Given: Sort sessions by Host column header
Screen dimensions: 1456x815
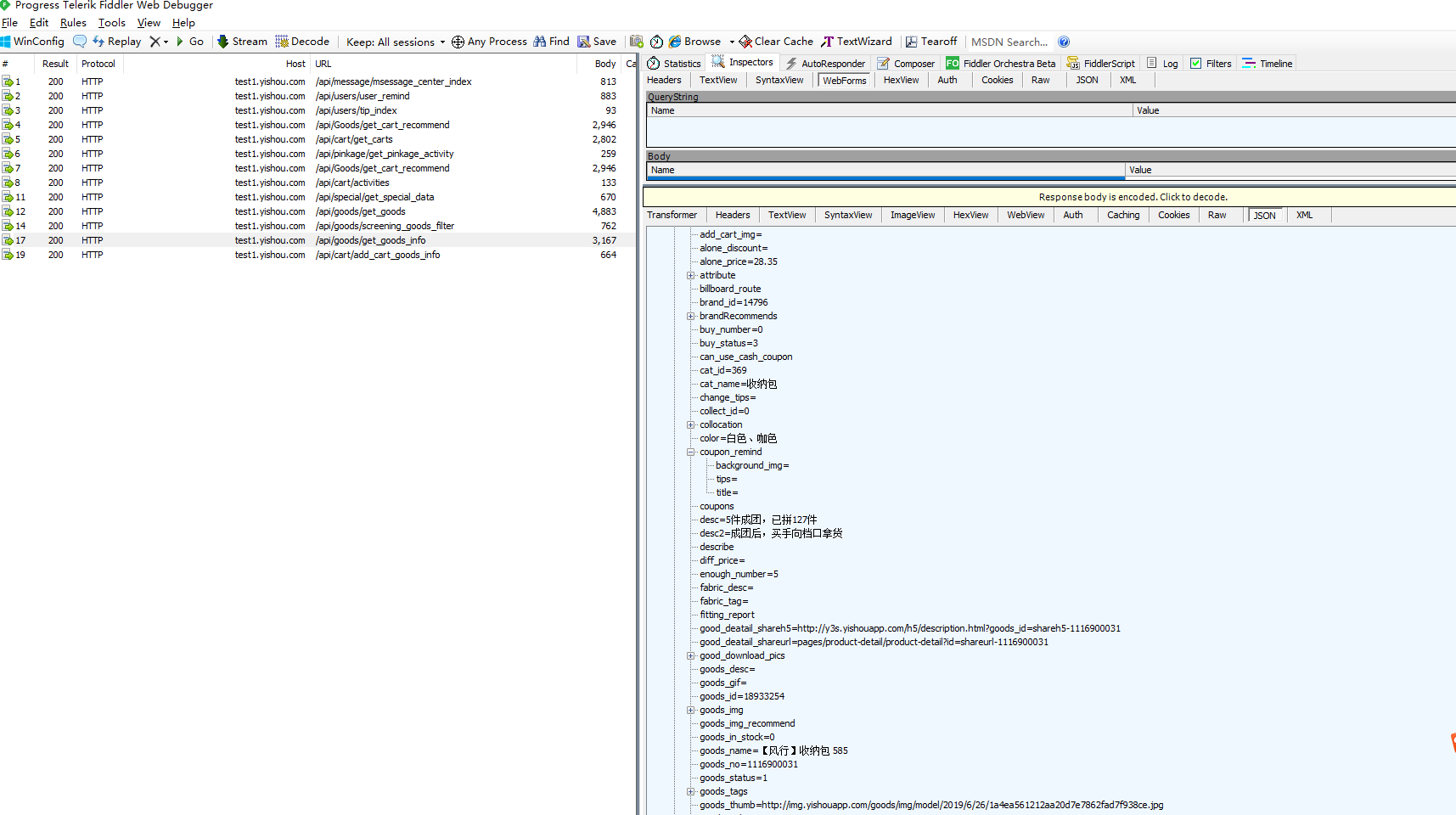Looking at the screenshot, I should (x=216, y=64).
